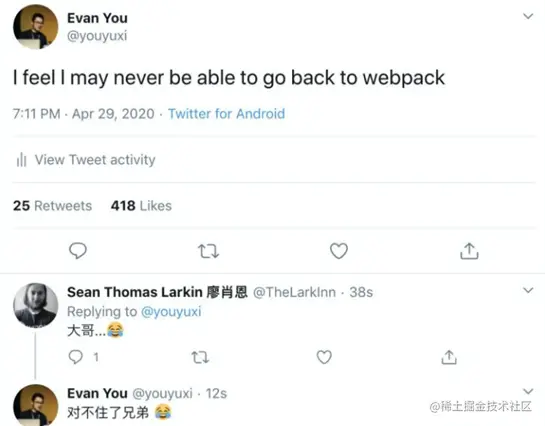Open the @youyuxi mention in Replying to
Viewport: 545px width, 426px height.
171,312
